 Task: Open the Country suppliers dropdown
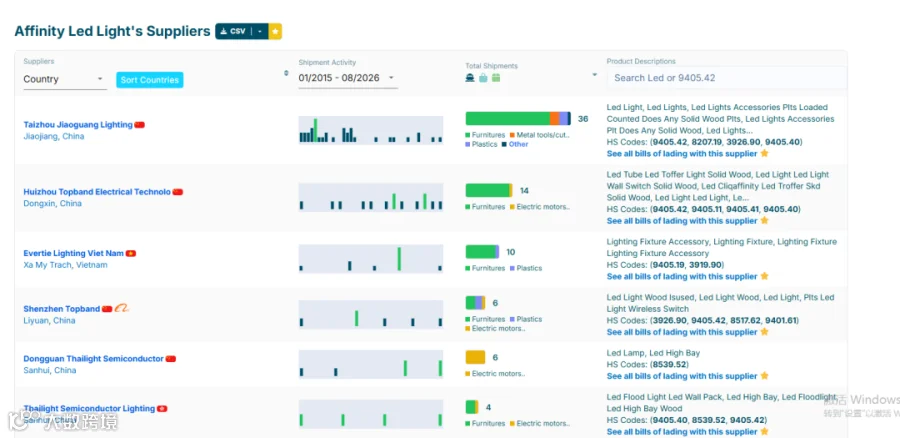(x=65, y=79)
